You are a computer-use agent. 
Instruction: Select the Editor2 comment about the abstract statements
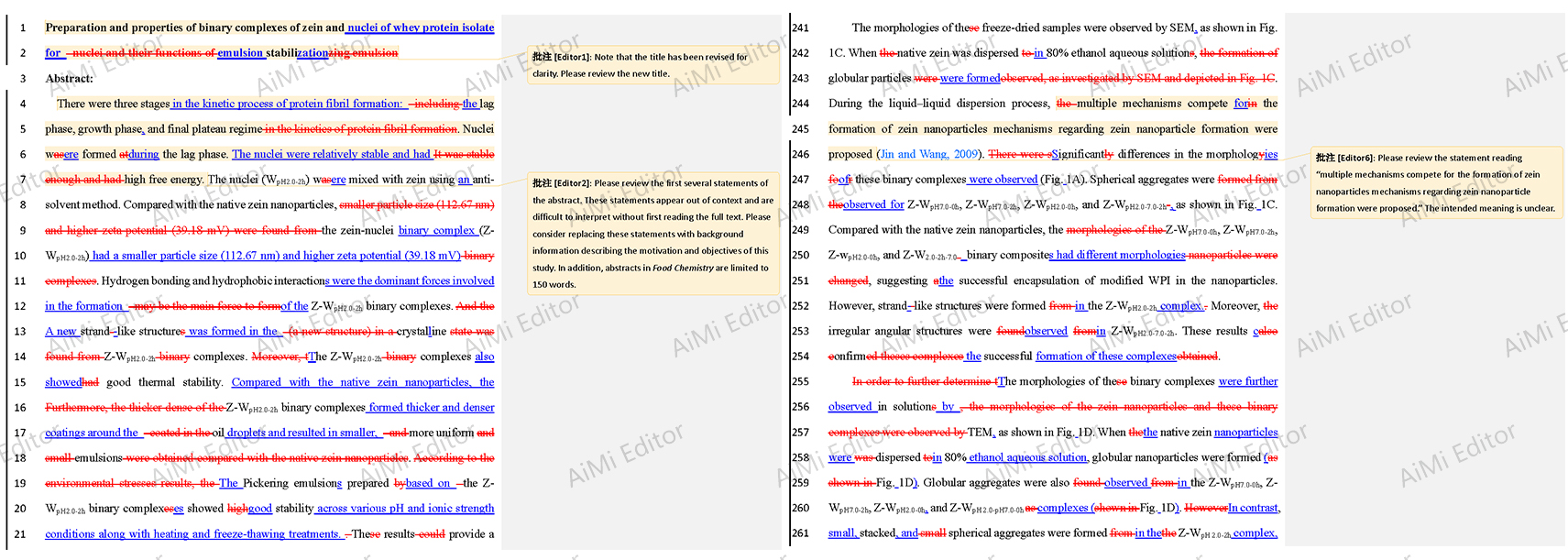[653, 234]
